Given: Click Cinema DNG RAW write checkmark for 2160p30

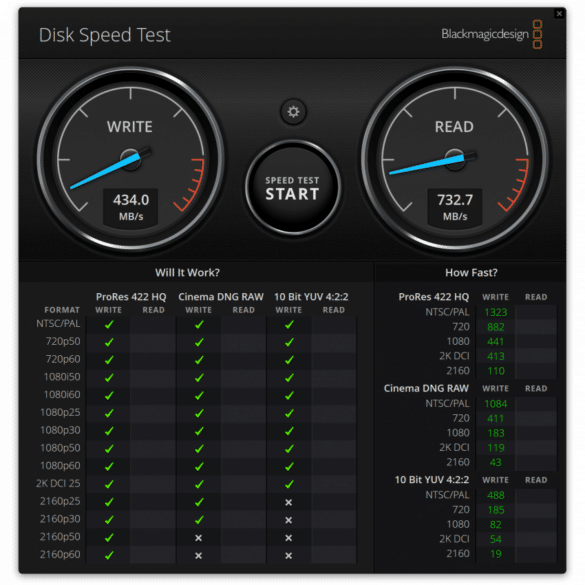Looking at the screenshot, I should pos(199,520).
